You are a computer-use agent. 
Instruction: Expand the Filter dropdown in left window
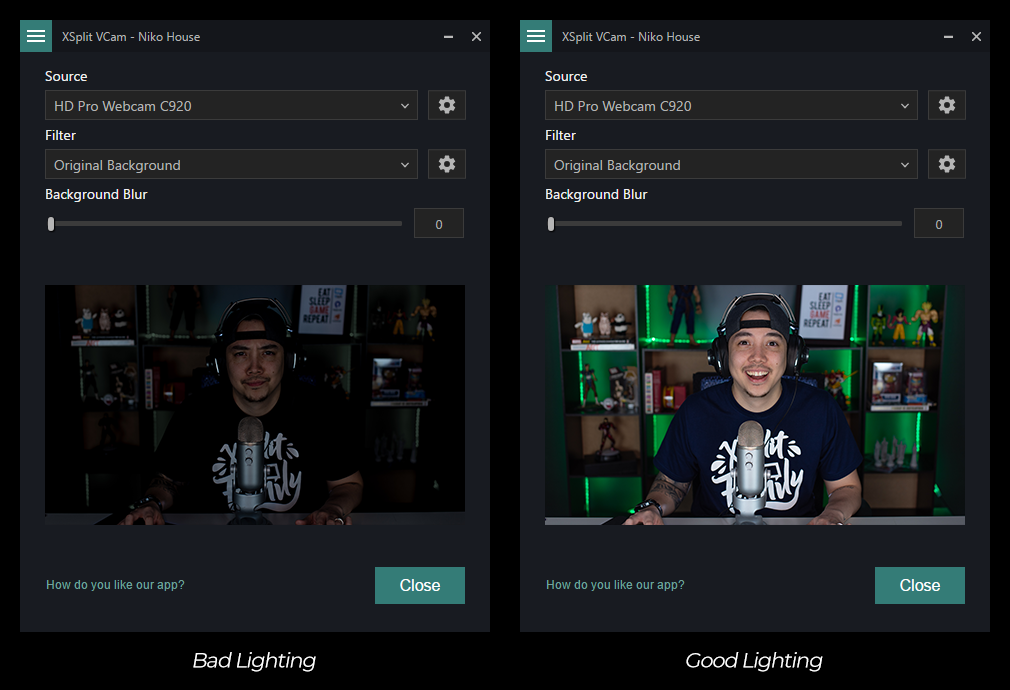coord(231,165)
